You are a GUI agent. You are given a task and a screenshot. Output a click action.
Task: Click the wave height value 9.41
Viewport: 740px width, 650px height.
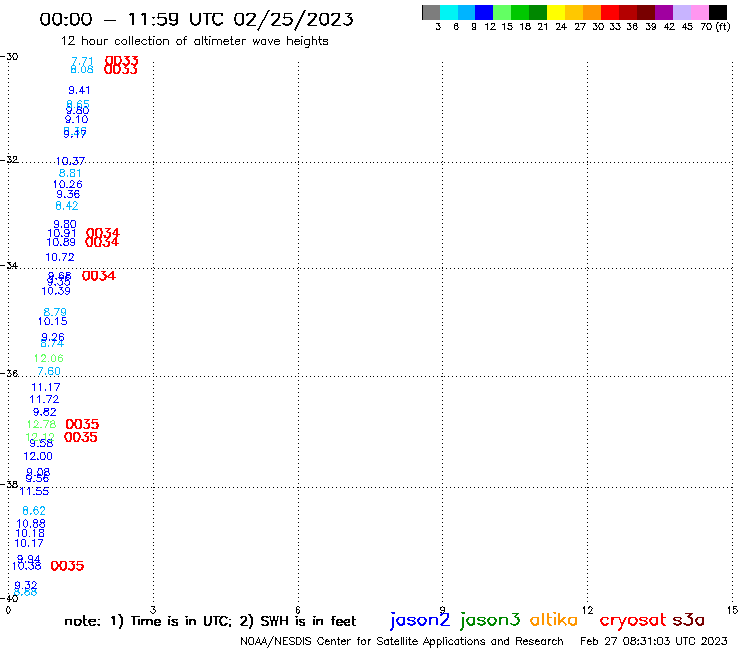point(79,90)
